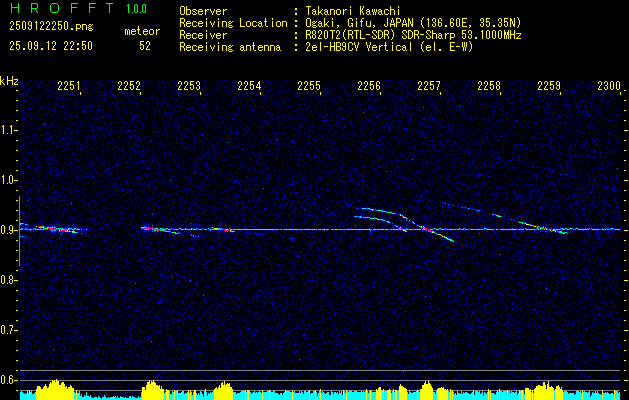Click the version number 1.0.0

pyautogui.click(x=136, y=8)
